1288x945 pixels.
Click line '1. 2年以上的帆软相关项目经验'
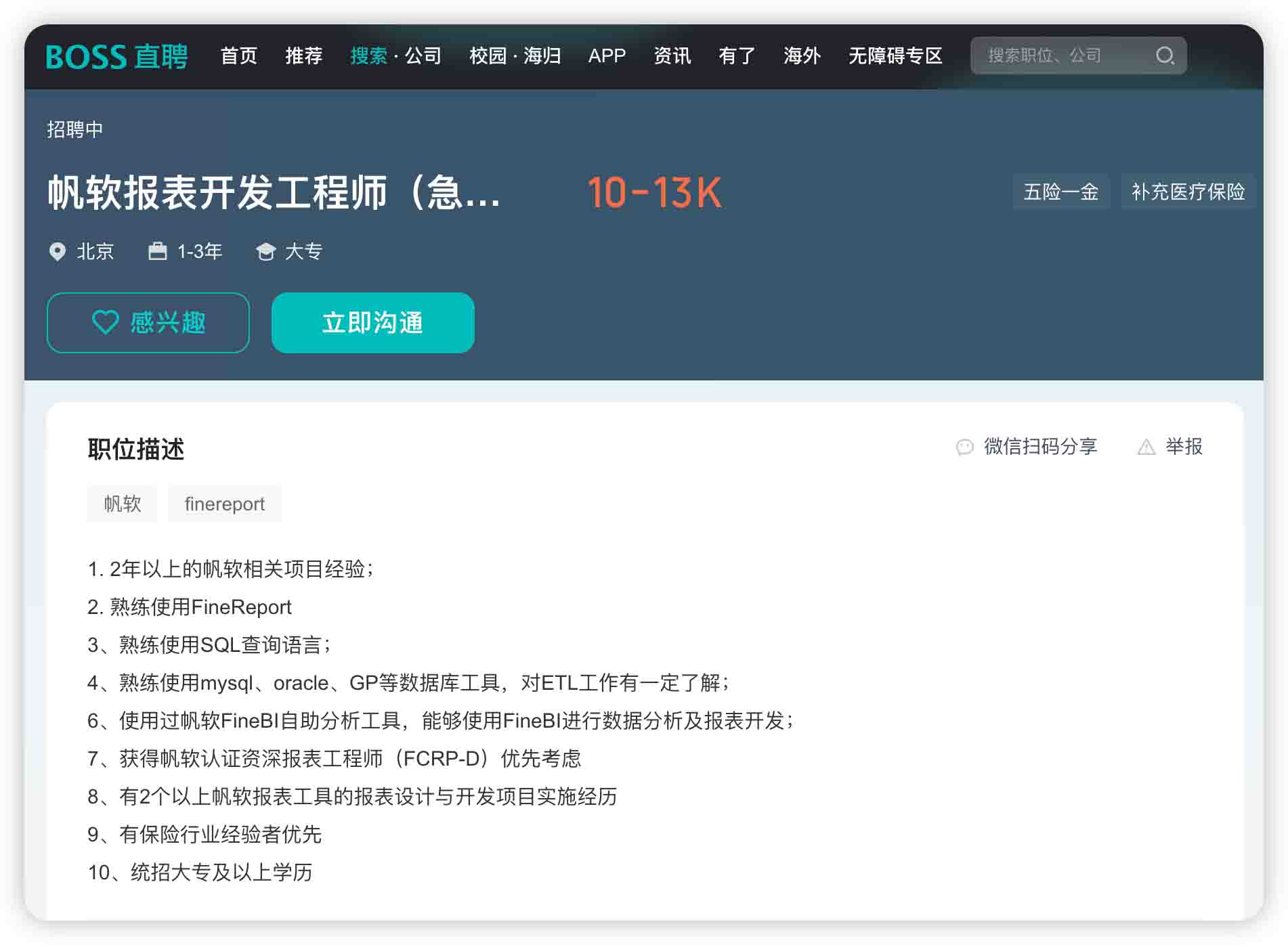230,569
